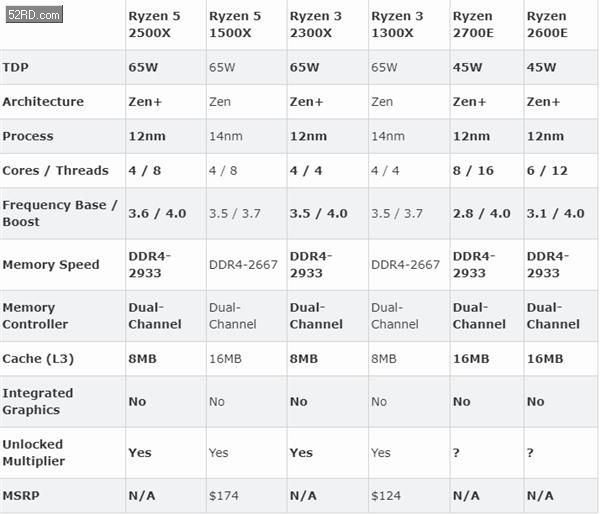600x514 pixels.
Task: Select the Ryzen 2700E column header
Action: pos(473,24)
